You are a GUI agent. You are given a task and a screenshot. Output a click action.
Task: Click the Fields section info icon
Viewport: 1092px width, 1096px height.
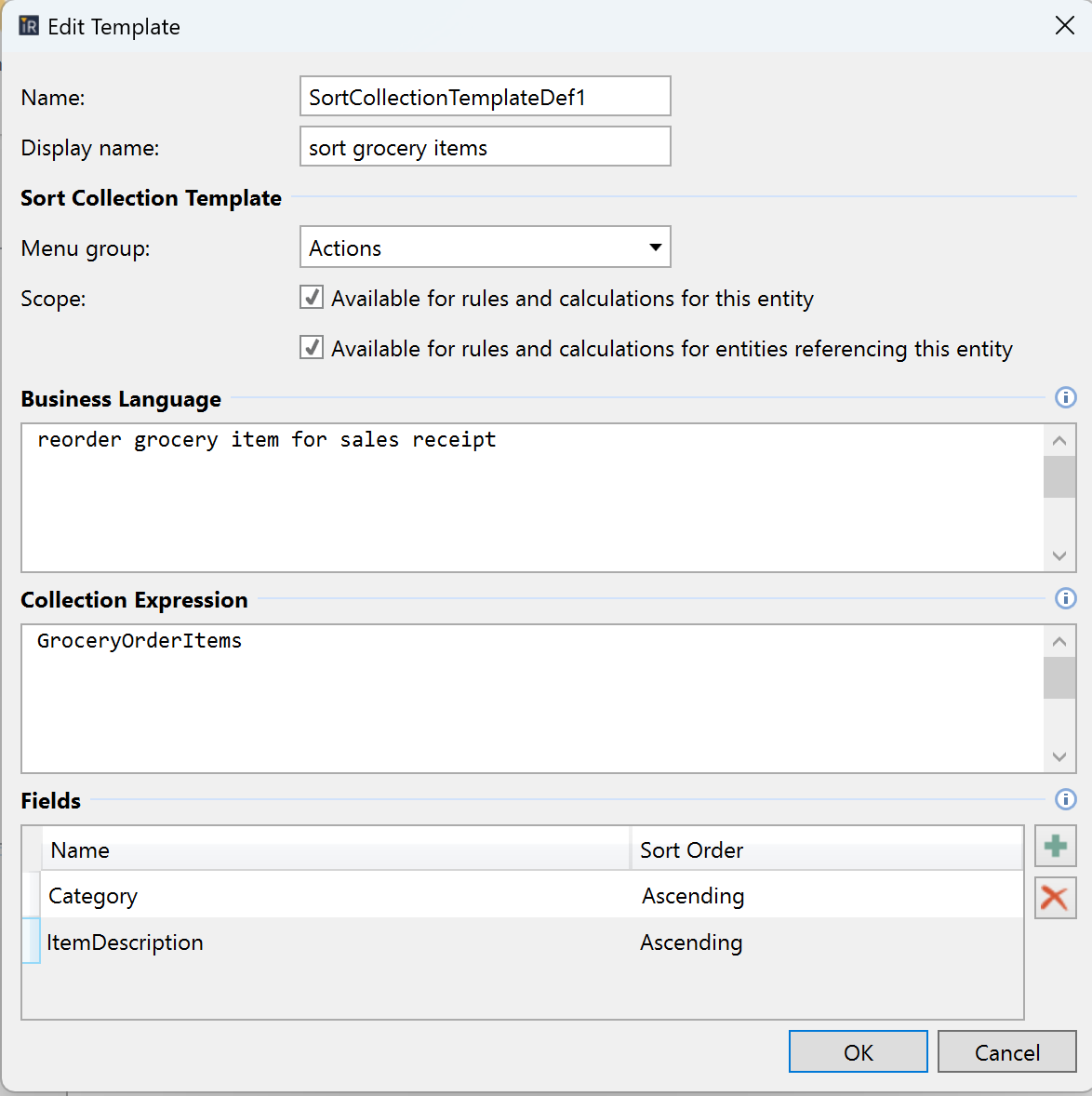(1065, 800)
